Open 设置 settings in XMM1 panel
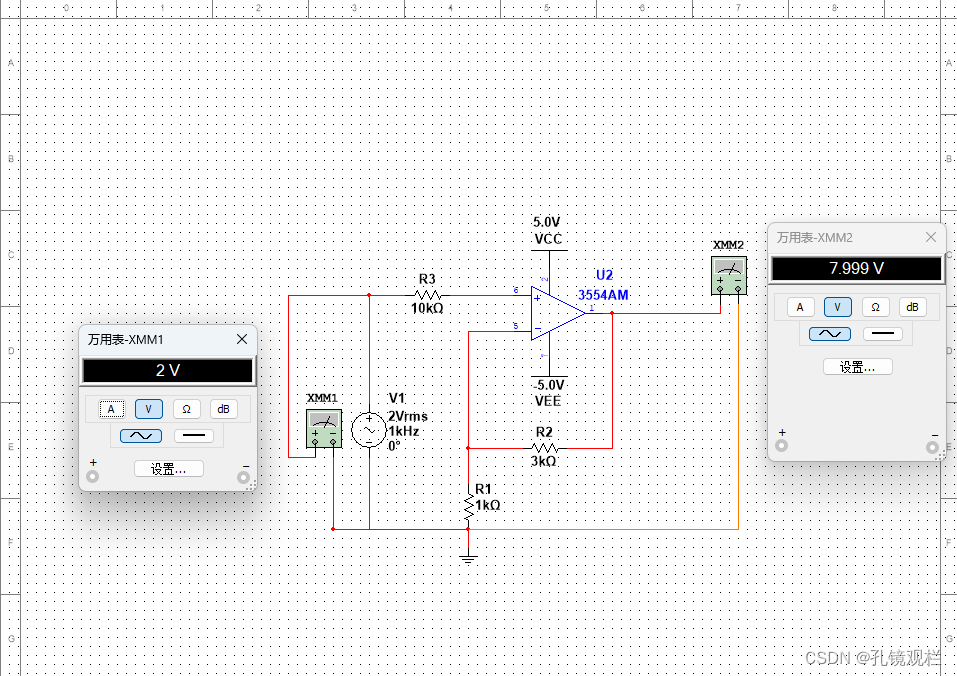 (168, 469)
